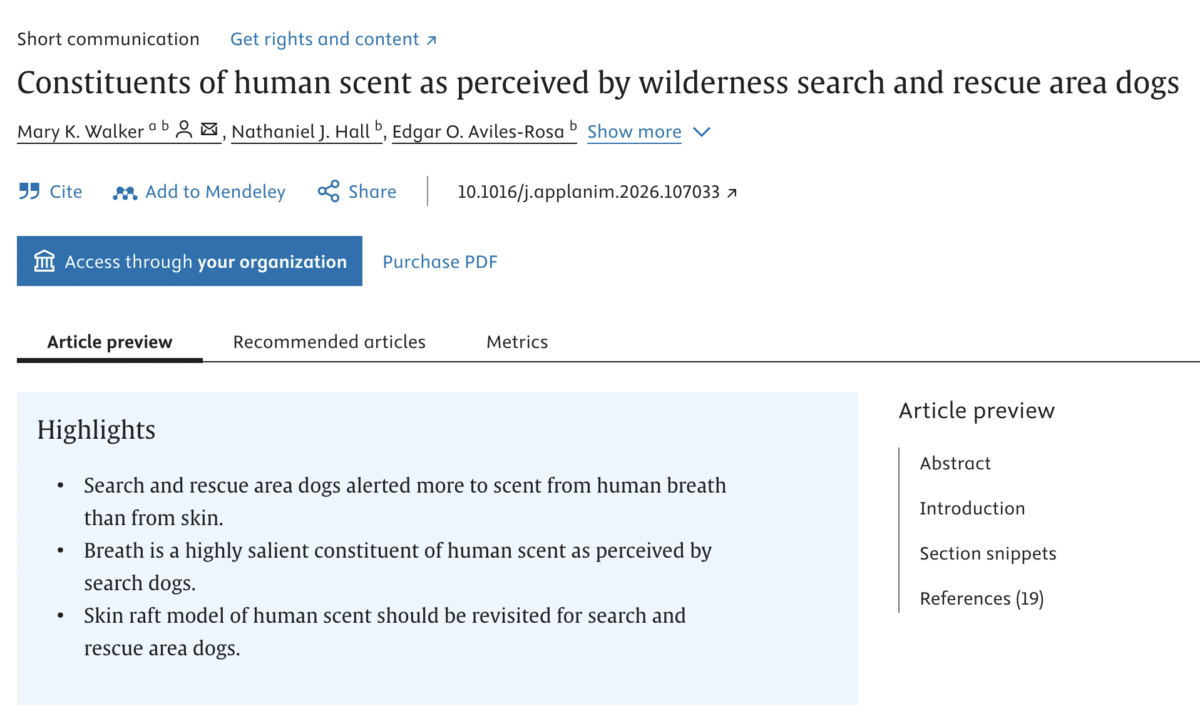
Task: Jump to the Section snippets outline entry
Action: pyautogui.click(x=988, y=554)
